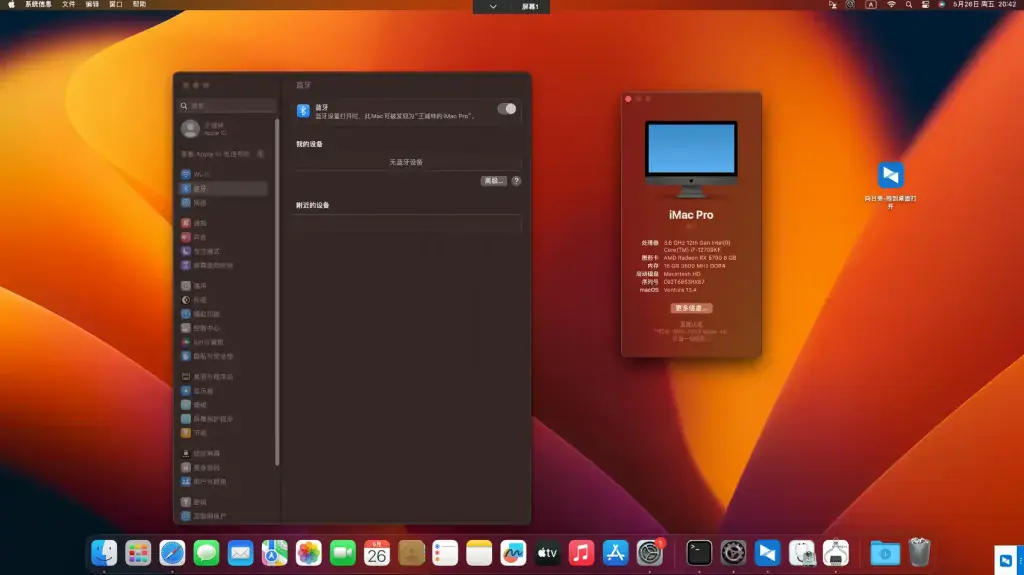Open 声音 settings in the sidebar
The width and height of the screenshot is (1024, 575).
223,237
